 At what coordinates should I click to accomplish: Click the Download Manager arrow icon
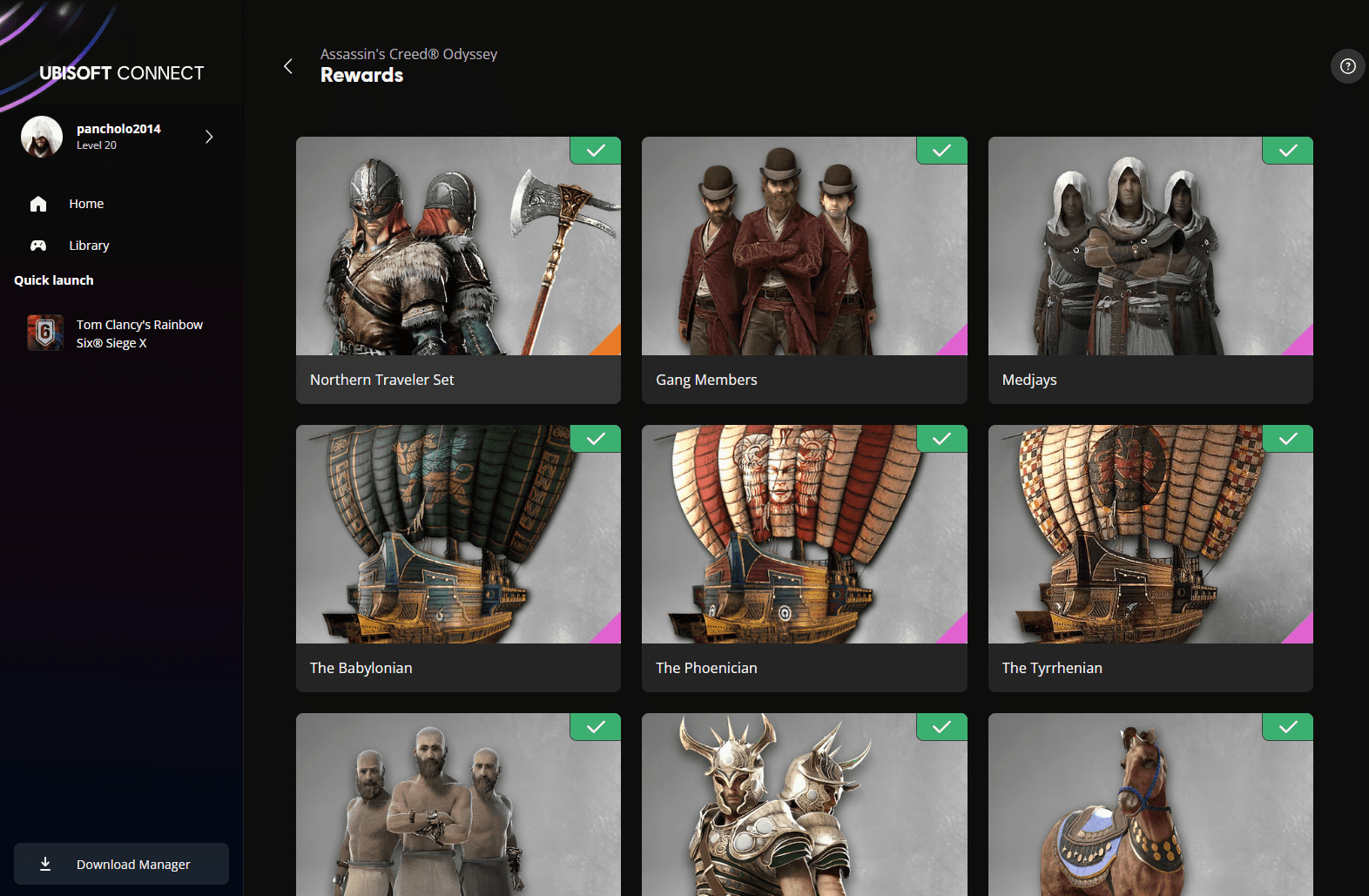pos(45,864)
